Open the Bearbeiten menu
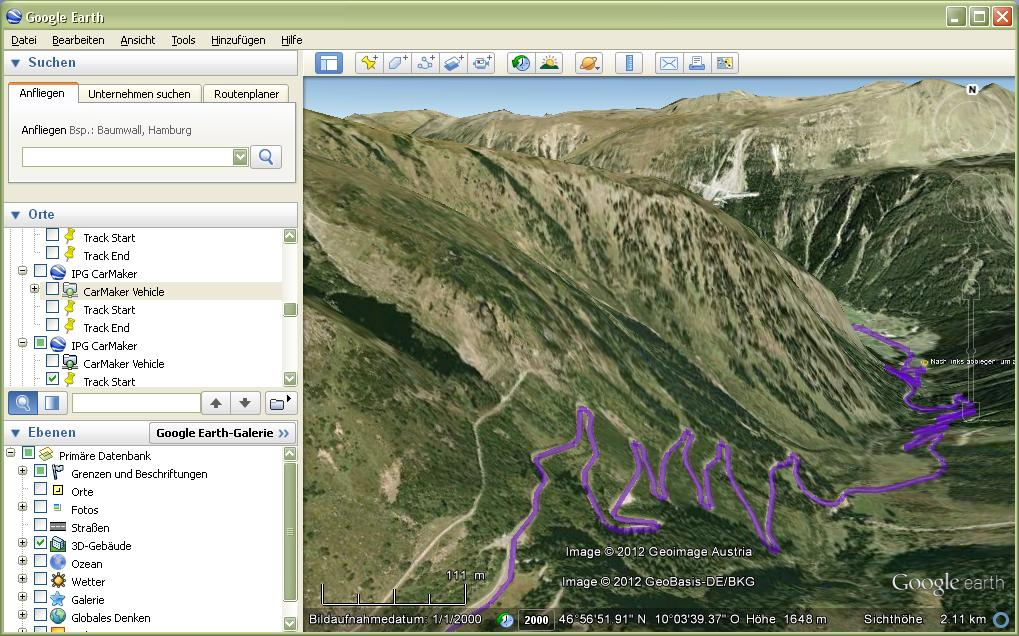The height and width of the screenshot is (636, 1019). point(78,40)
